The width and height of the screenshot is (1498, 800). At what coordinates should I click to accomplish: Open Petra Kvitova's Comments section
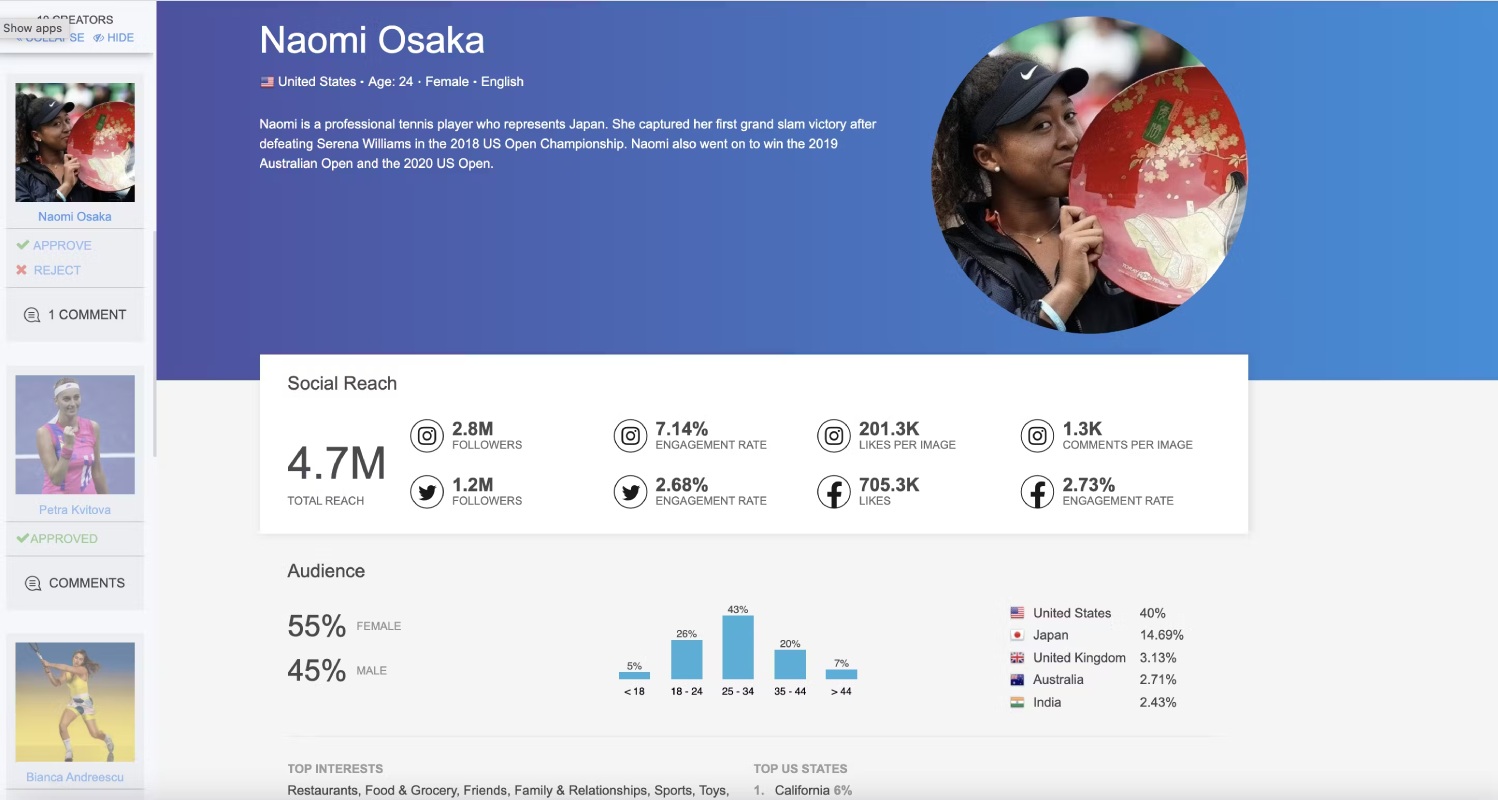click(75, 583)
